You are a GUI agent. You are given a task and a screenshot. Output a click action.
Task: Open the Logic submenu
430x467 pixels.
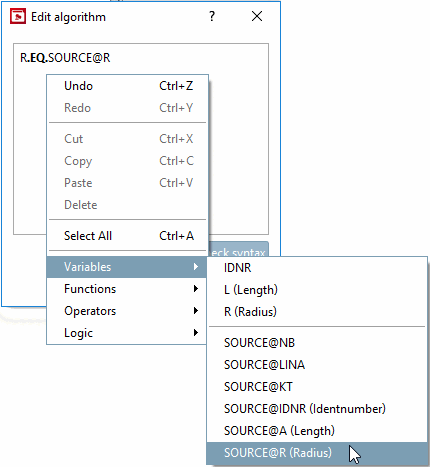(x=128, y=333)
